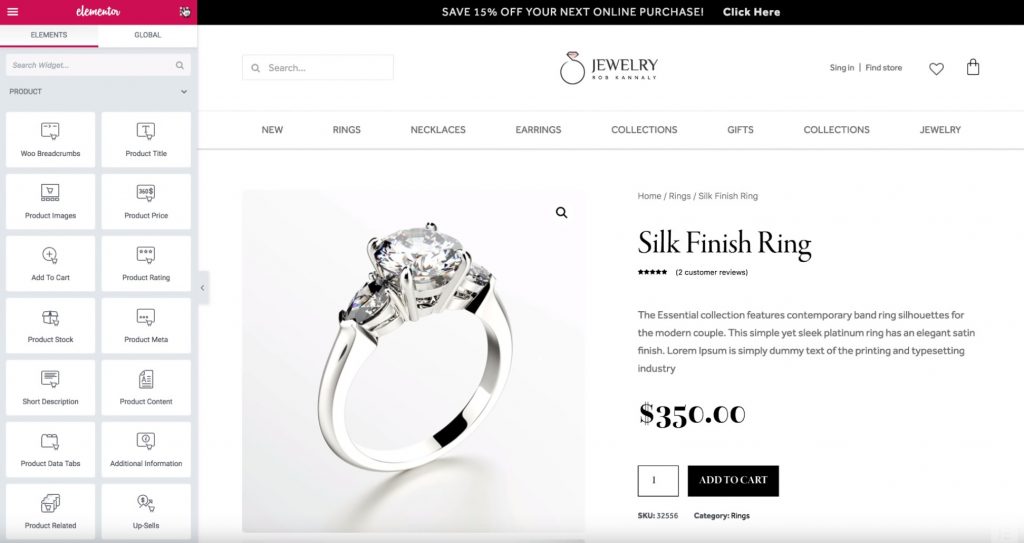Switch to the Elements tab
Viewport: 1024px width, 543px height.
[x=49, y=35]
